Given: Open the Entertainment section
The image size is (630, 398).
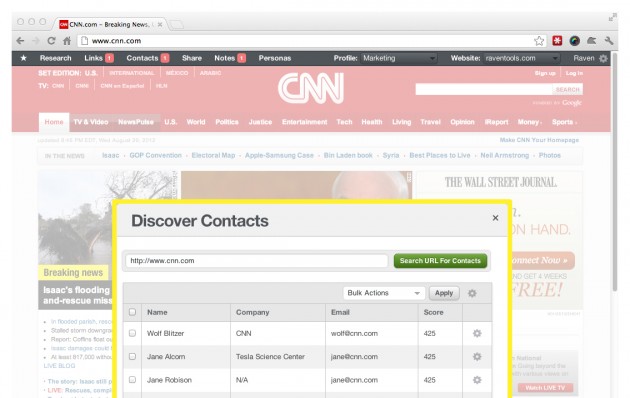Looking at the screenshot, I should tap(305, 122).
